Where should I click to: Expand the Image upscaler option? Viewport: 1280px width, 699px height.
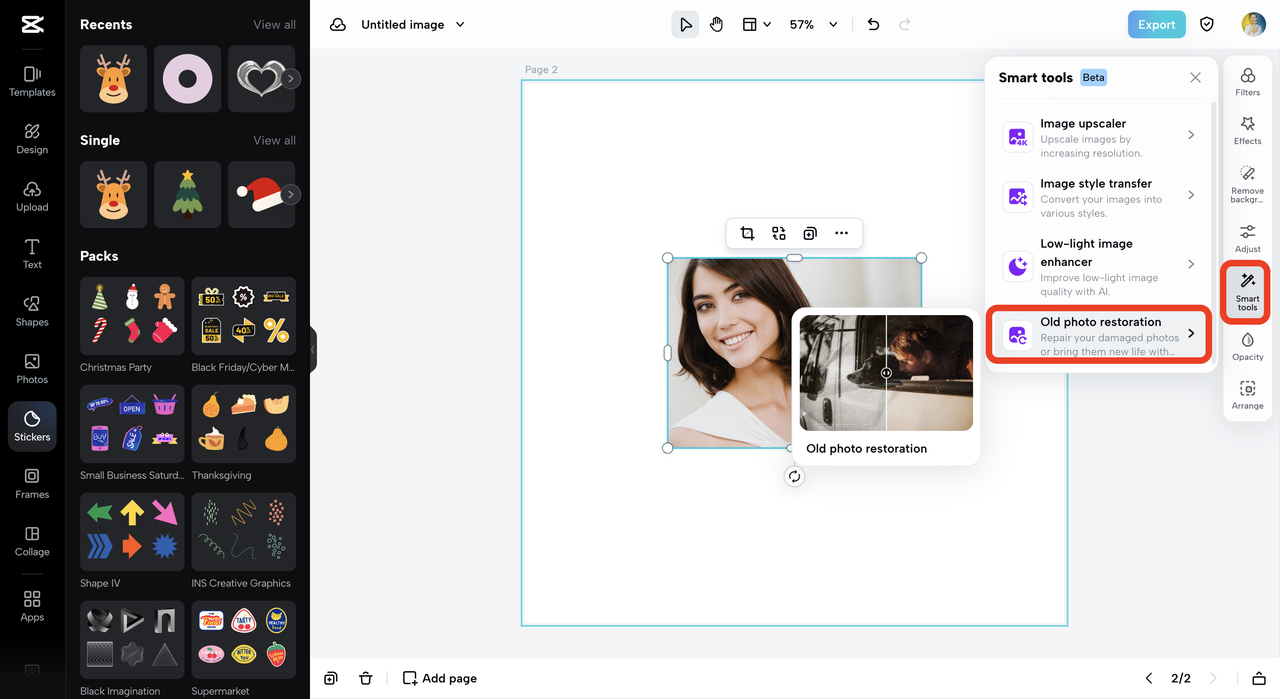coord(1100,137)
